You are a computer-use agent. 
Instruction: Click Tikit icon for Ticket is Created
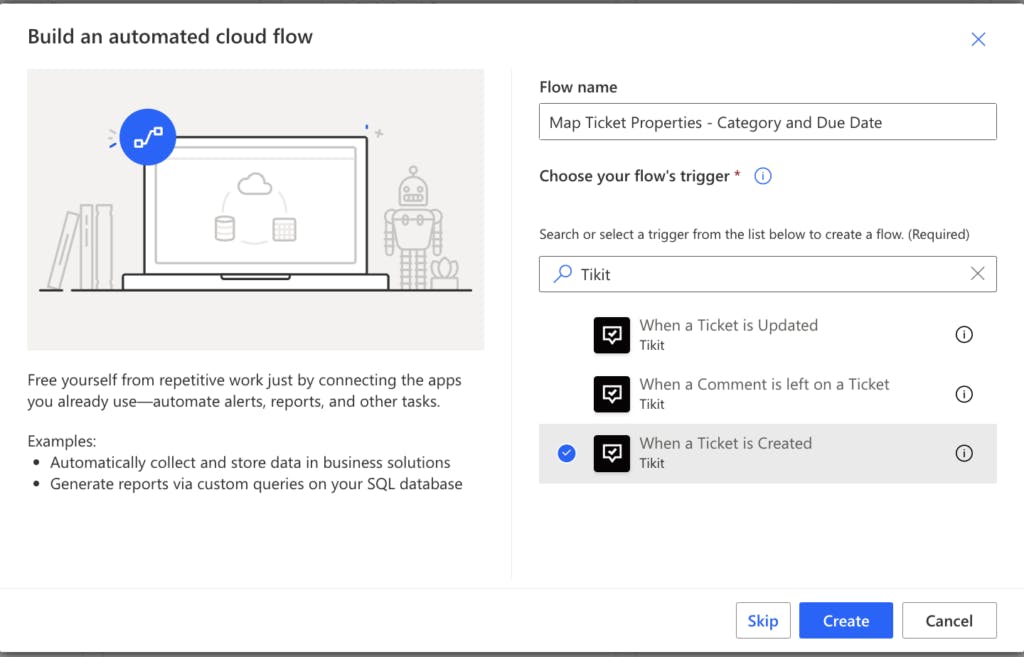click(611, 453)
